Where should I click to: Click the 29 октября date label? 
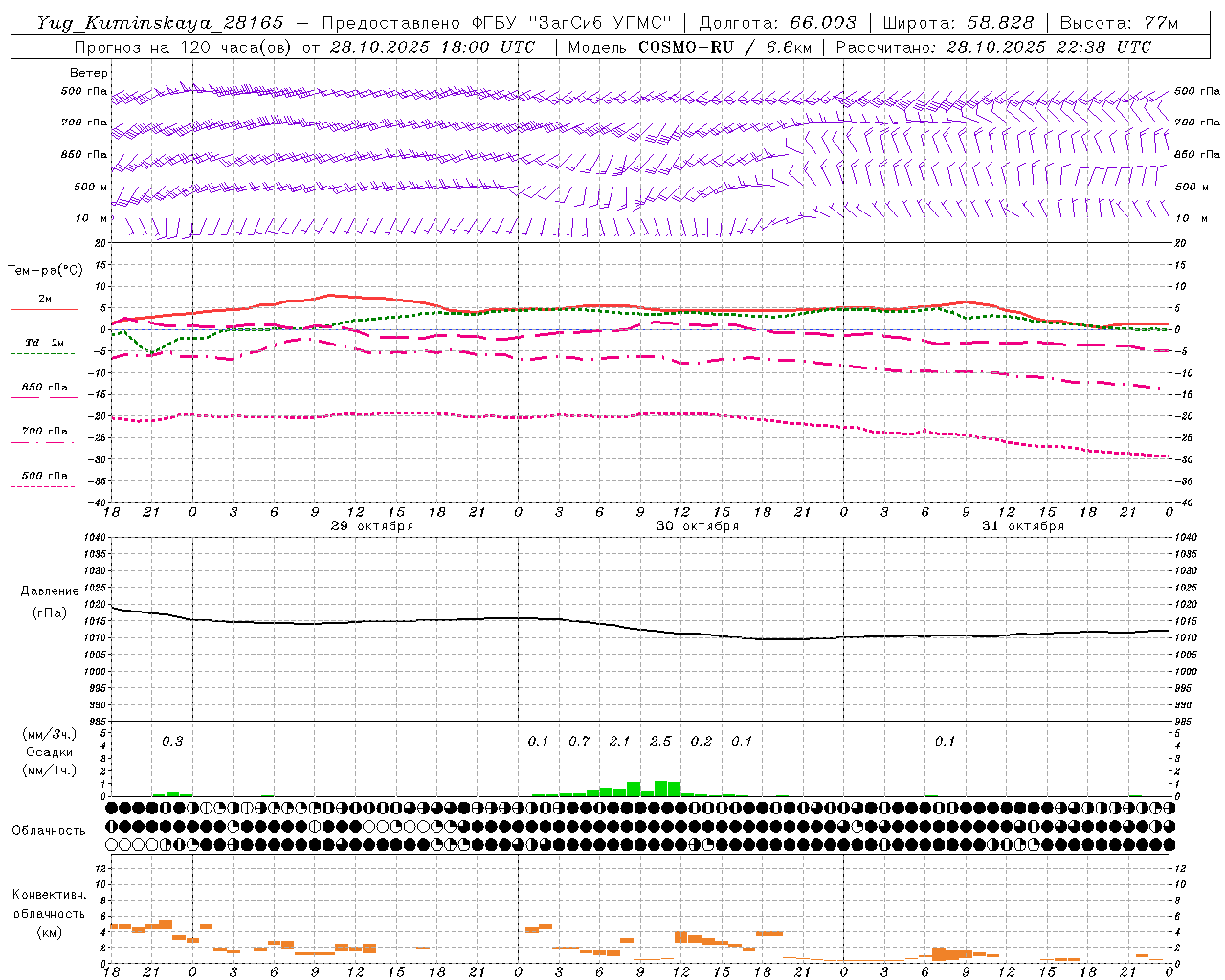point(372,525)
